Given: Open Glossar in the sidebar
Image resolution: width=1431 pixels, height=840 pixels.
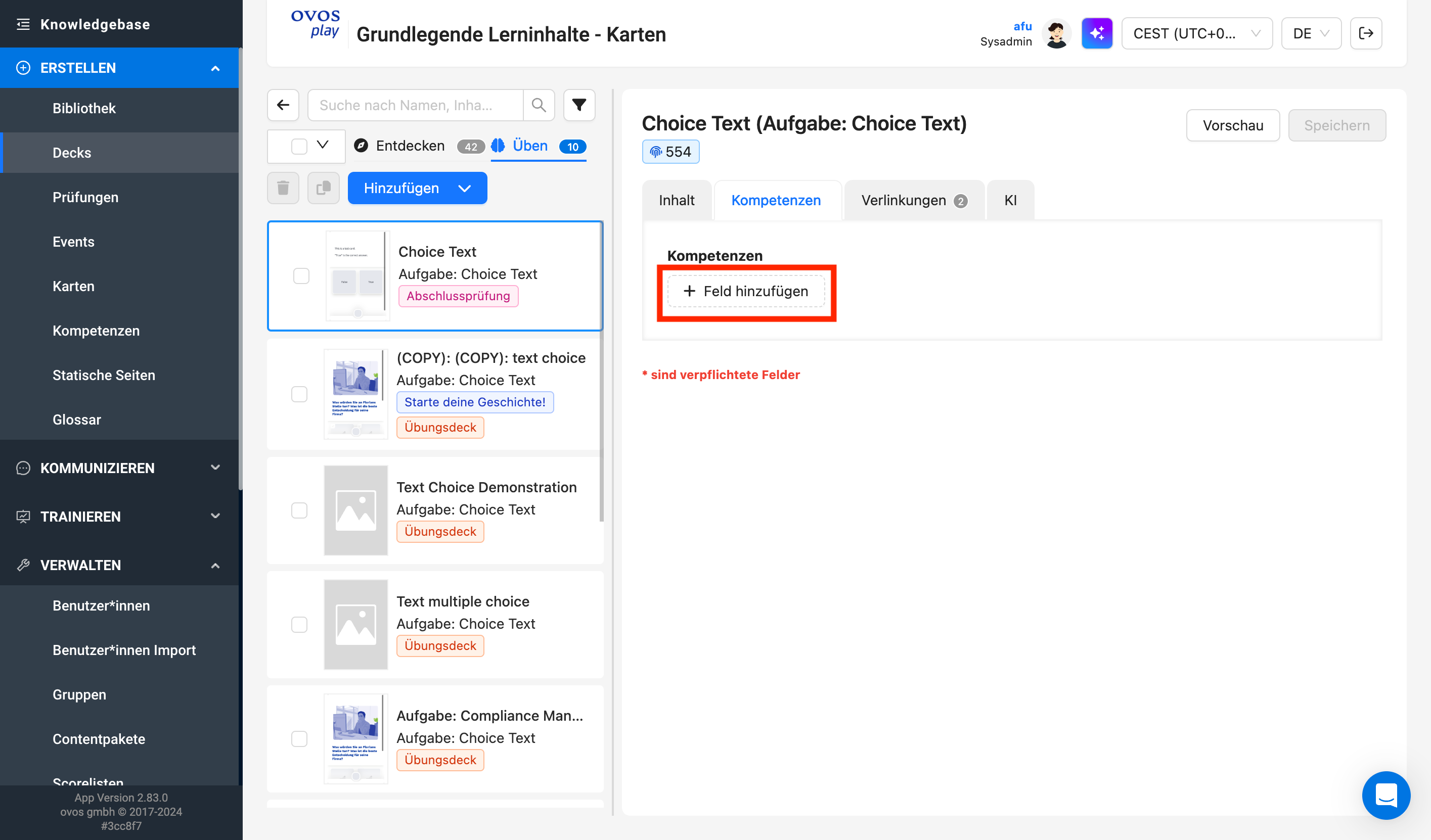Looking at the screenshot, I should pos(119,419).
